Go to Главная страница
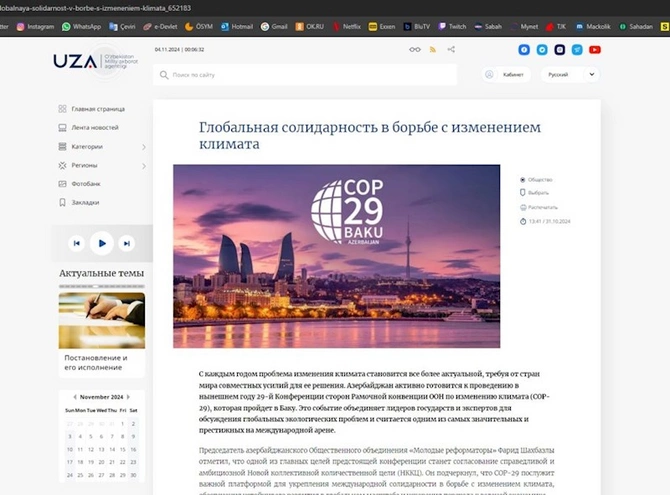 [91, 109]
